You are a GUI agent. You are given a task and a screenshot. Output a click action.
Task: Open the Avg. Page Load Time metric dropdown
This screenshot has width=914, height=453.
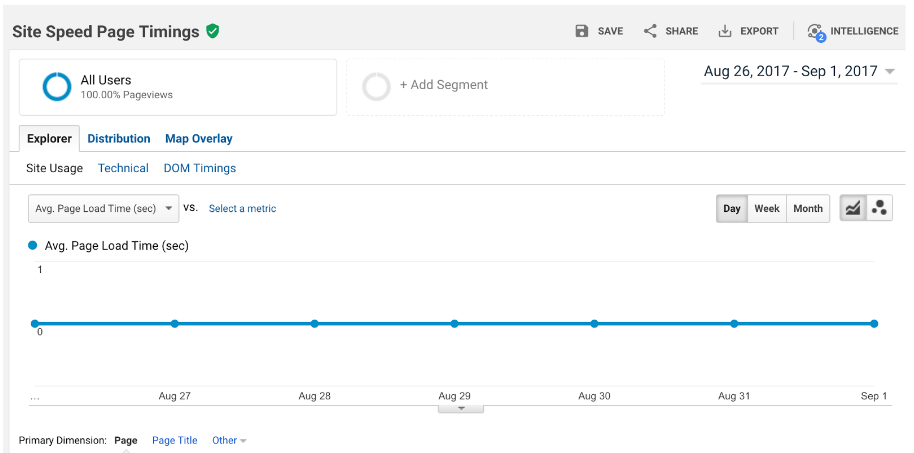point(103,208)
